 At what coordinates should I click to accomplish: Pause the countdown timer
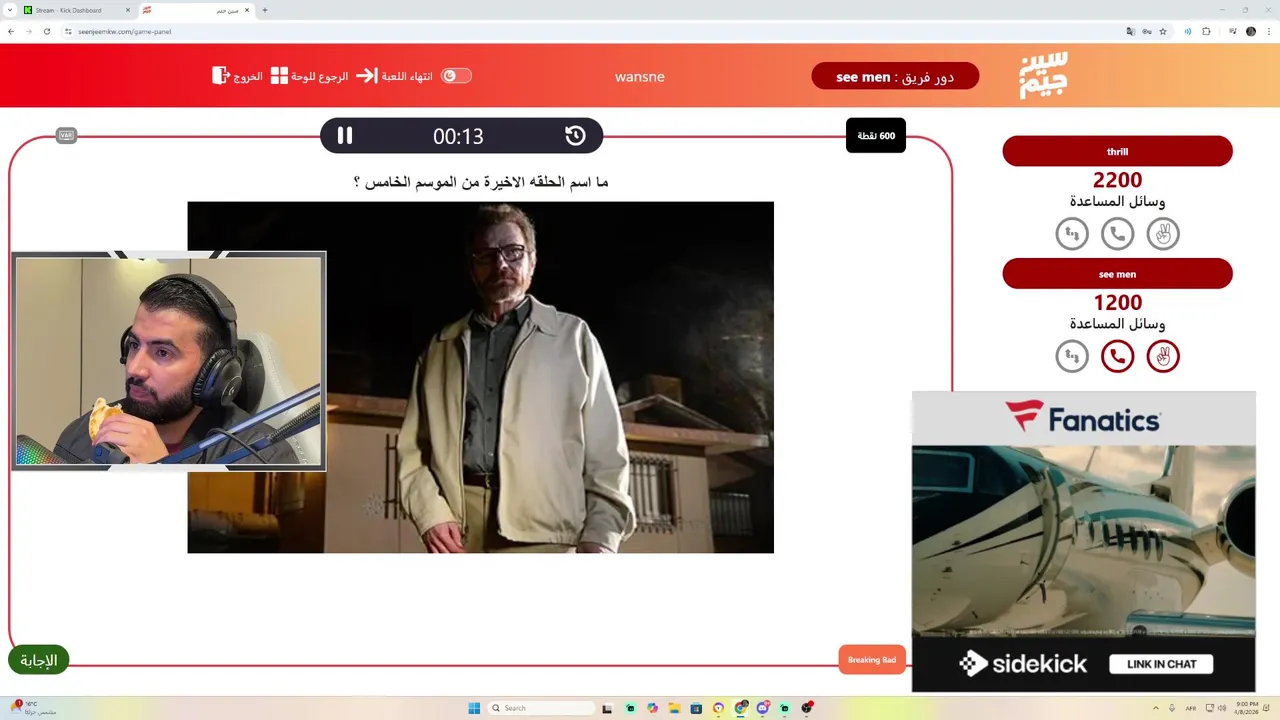pyautogui.click(x=344, y=135)
